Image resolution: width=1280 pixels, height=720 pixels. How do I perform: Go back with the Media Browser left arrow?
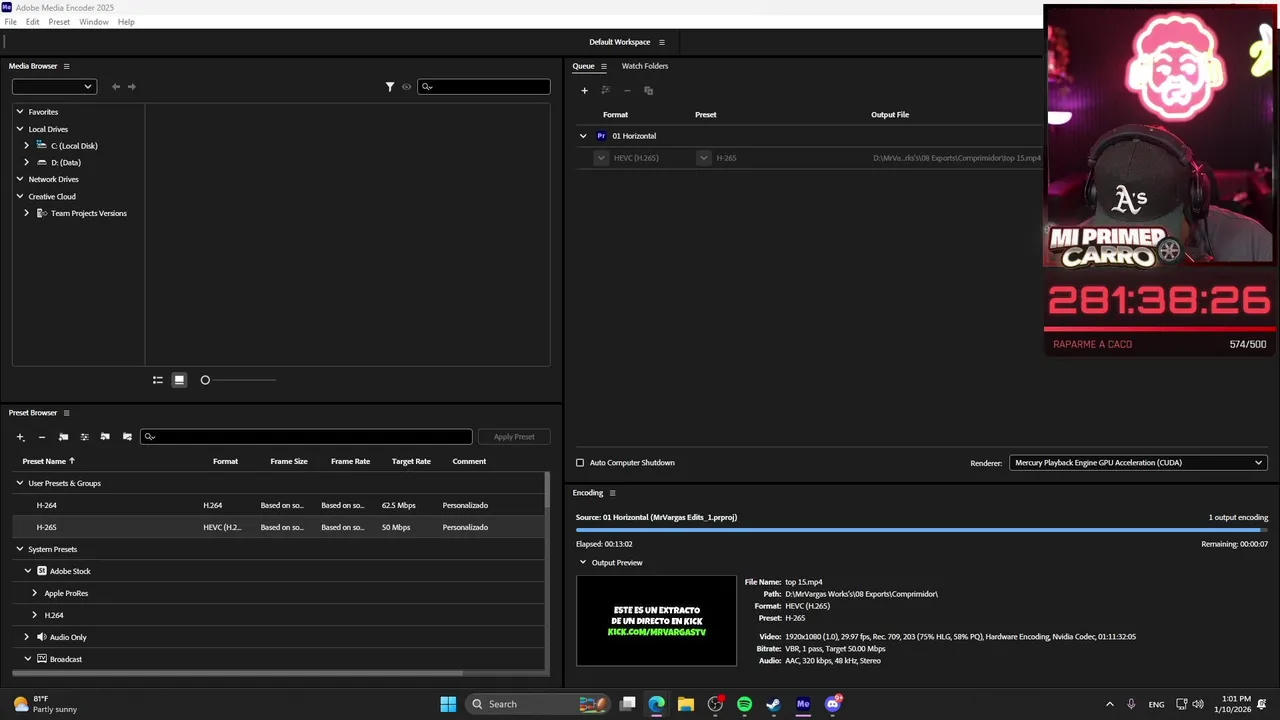point(116,87)
